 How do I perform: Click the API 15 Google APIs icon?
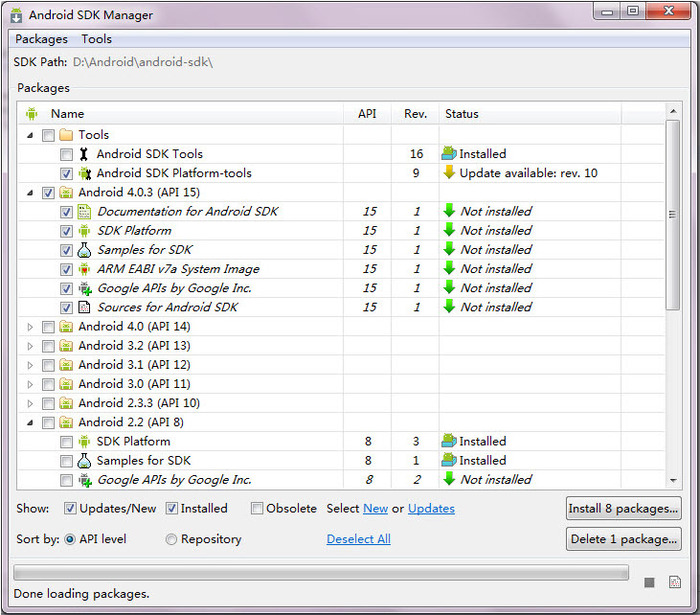(x=85, y=289)
